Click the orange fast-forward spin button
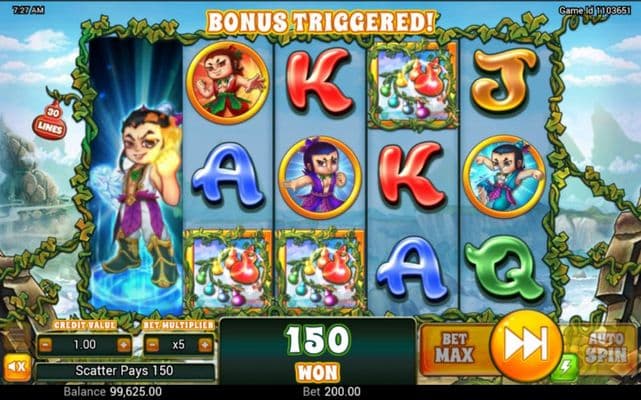The height and width of the screenshot is (400, 641). point(525,344)
